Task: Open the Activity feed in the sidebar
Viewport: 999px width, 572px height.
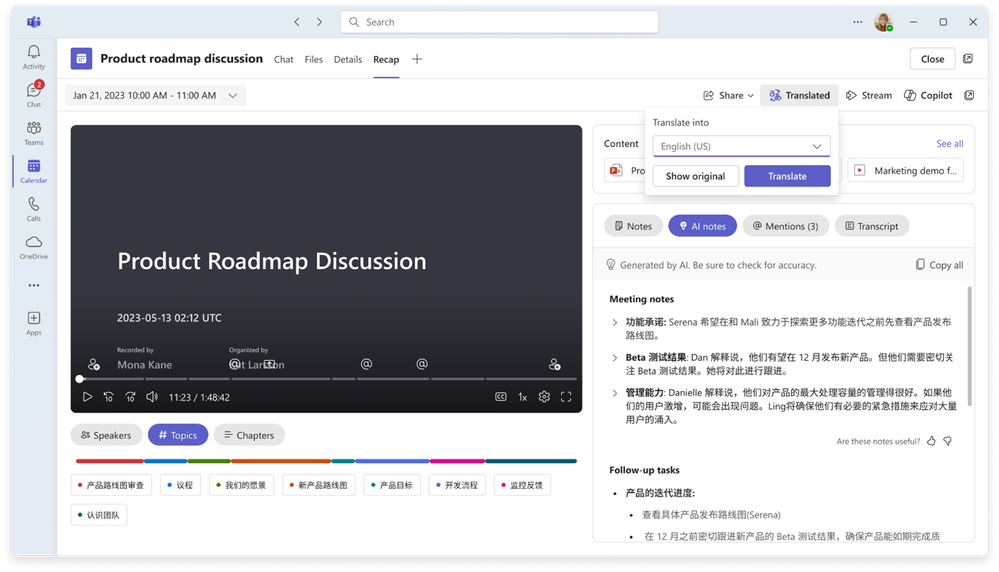Action: [34, 57]
